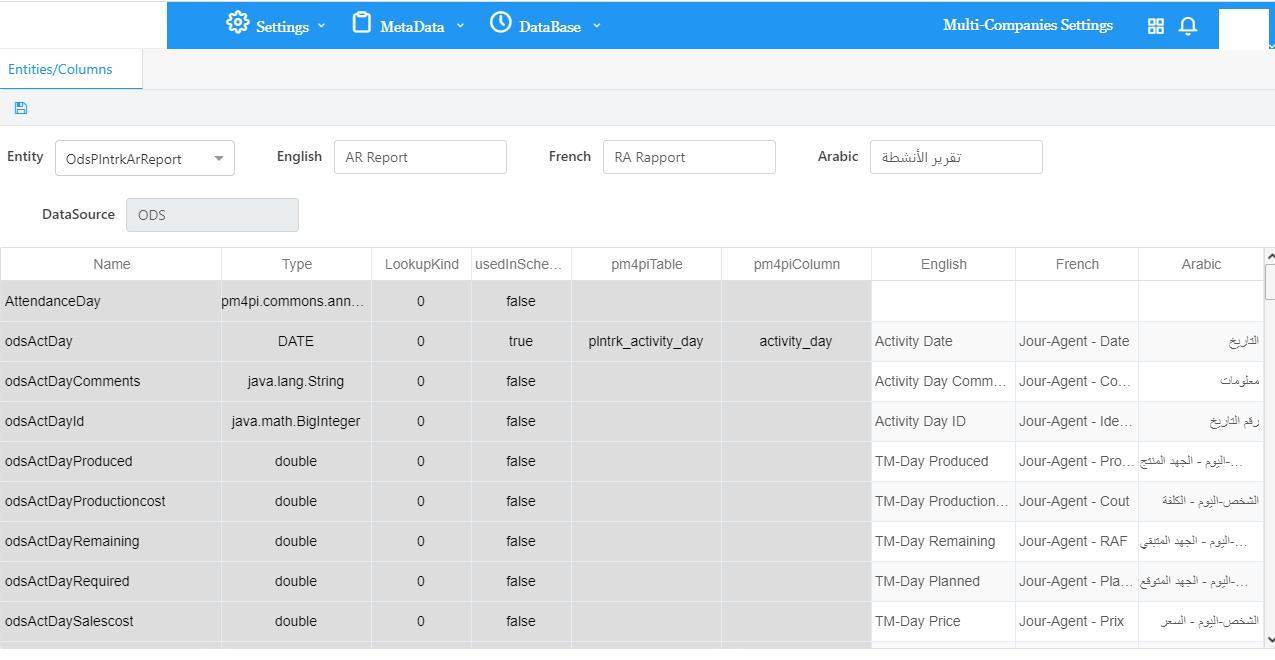Click the English field containing AR Report
This screenshot has width=1275, height=660.
[x=420, y=157]
